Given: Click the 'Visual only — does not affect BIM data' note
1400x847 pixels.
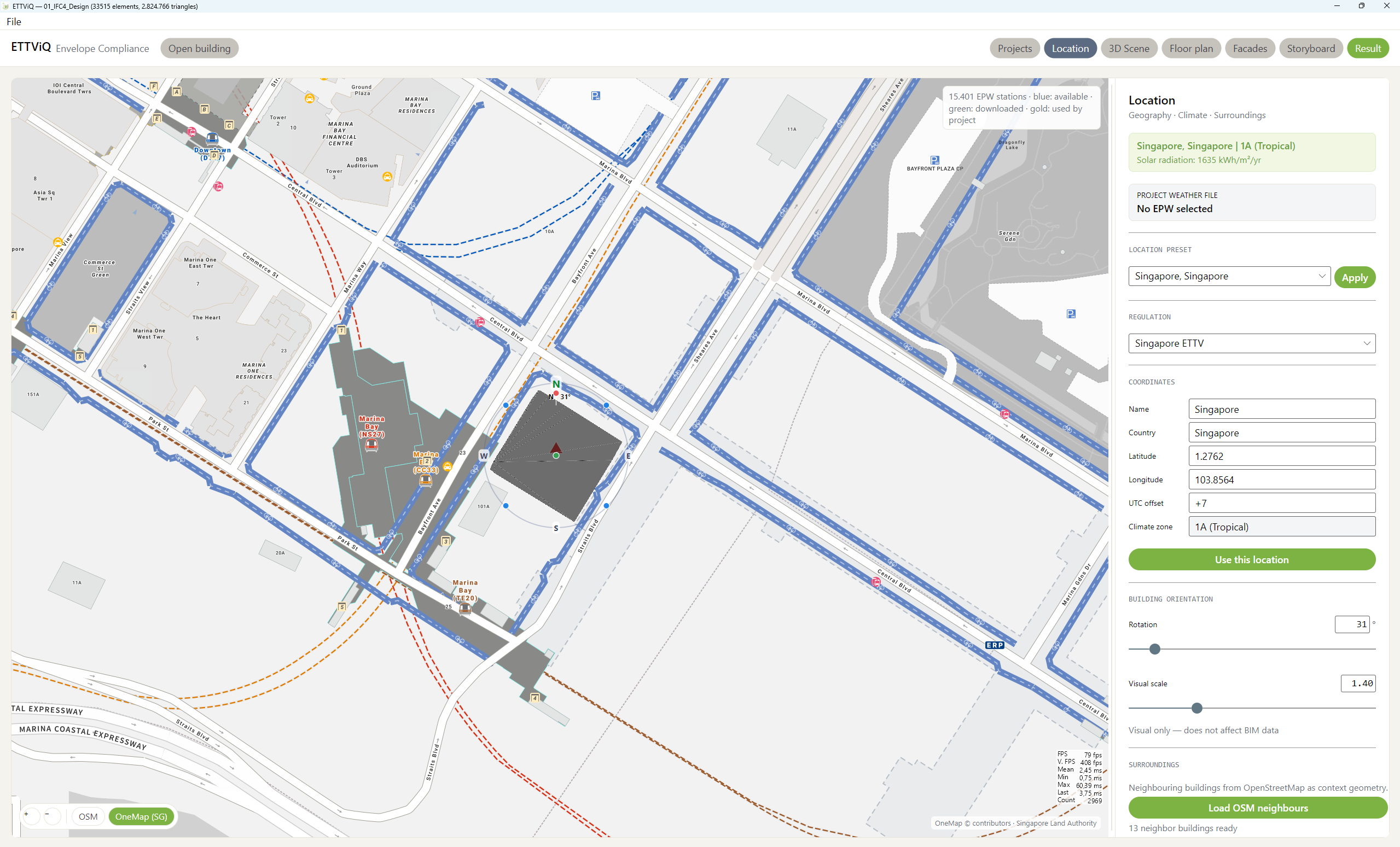Looking at the screenshot, I should [1203, 730].
